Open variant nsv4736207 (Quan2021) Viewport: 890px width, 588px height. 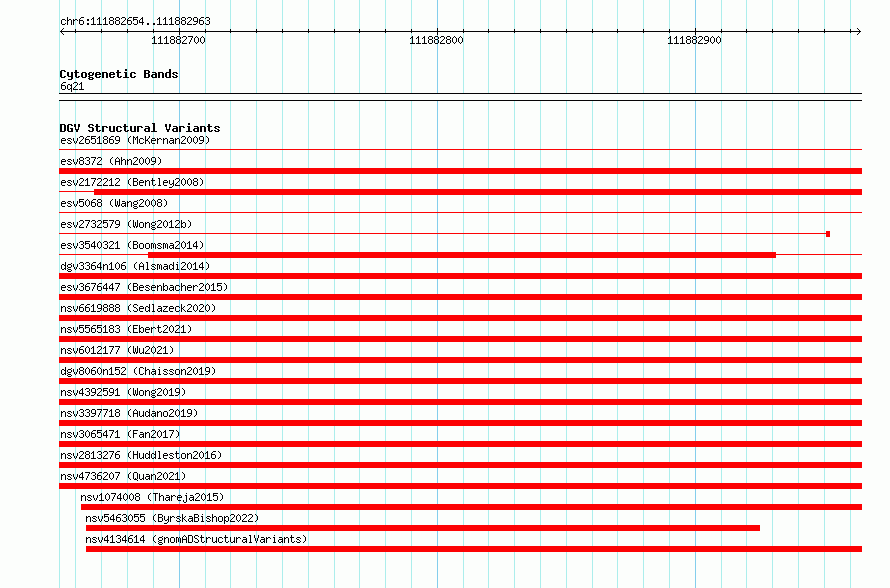tap(123, 476)
